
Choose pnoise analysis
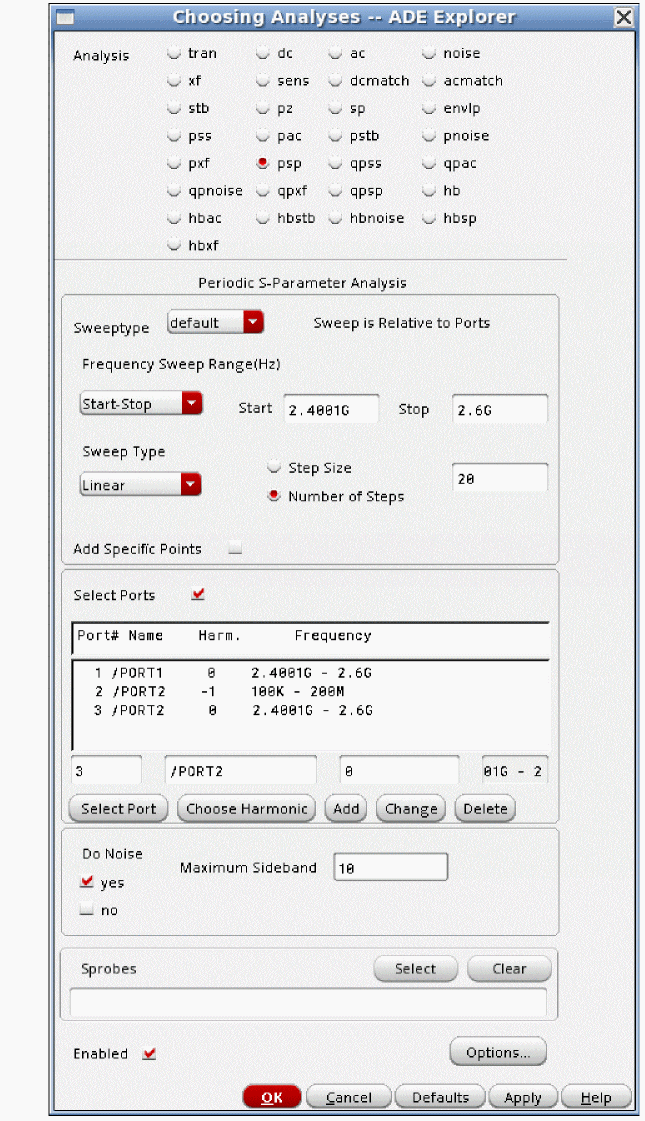tap(429, 136)
